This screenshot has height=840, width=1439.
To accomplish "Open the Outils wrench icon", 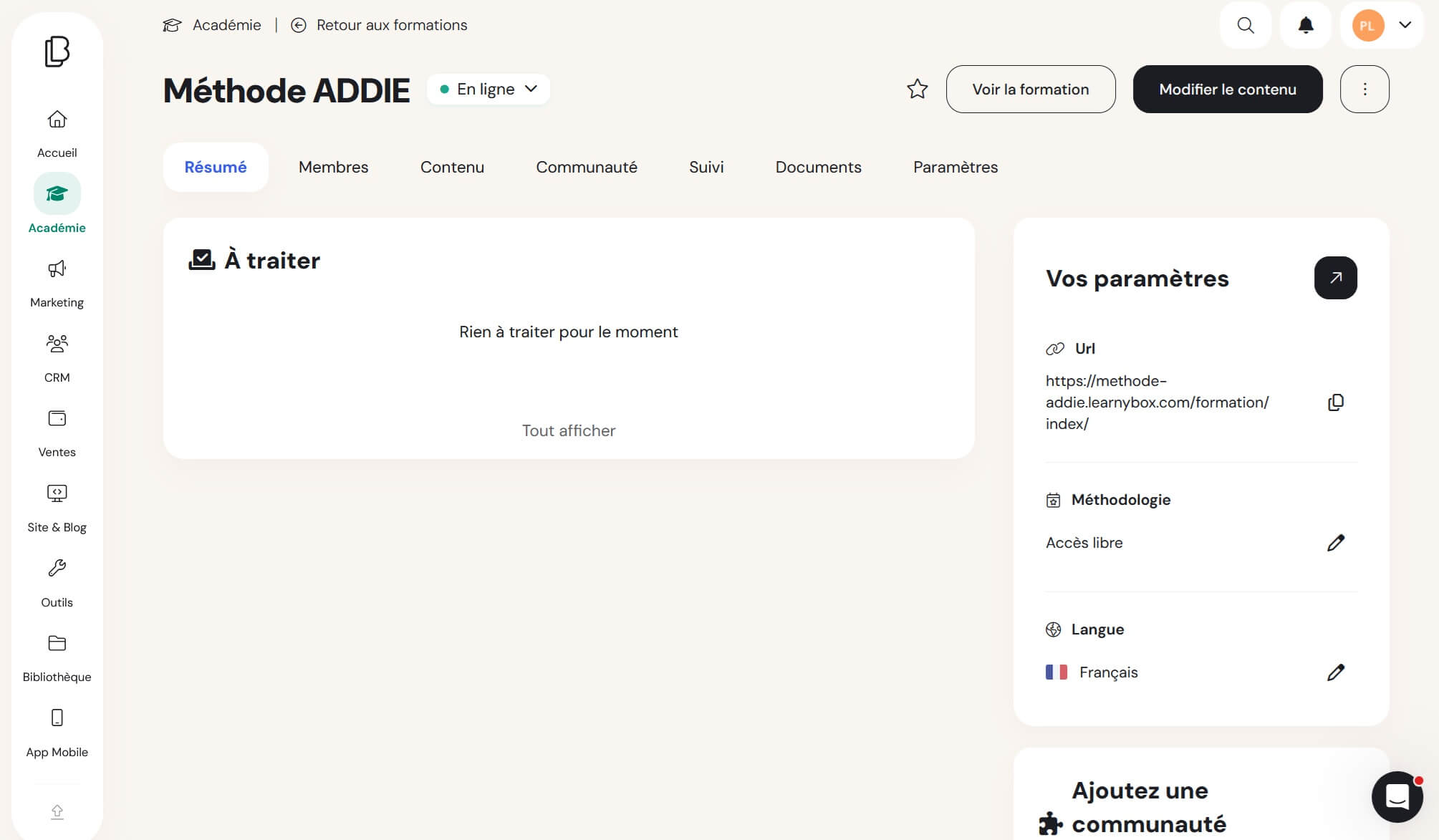I will (x=57, y=568).
